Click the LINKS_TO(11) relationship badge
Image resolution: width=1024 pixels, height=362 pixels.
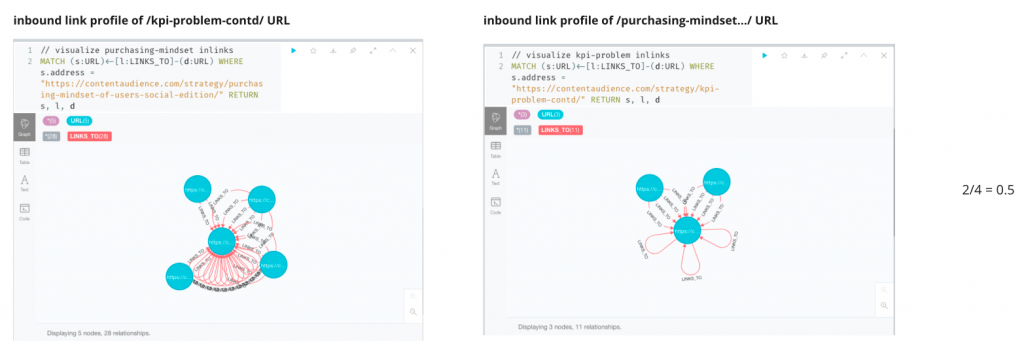pyautogui.click(x=560, y=130)
